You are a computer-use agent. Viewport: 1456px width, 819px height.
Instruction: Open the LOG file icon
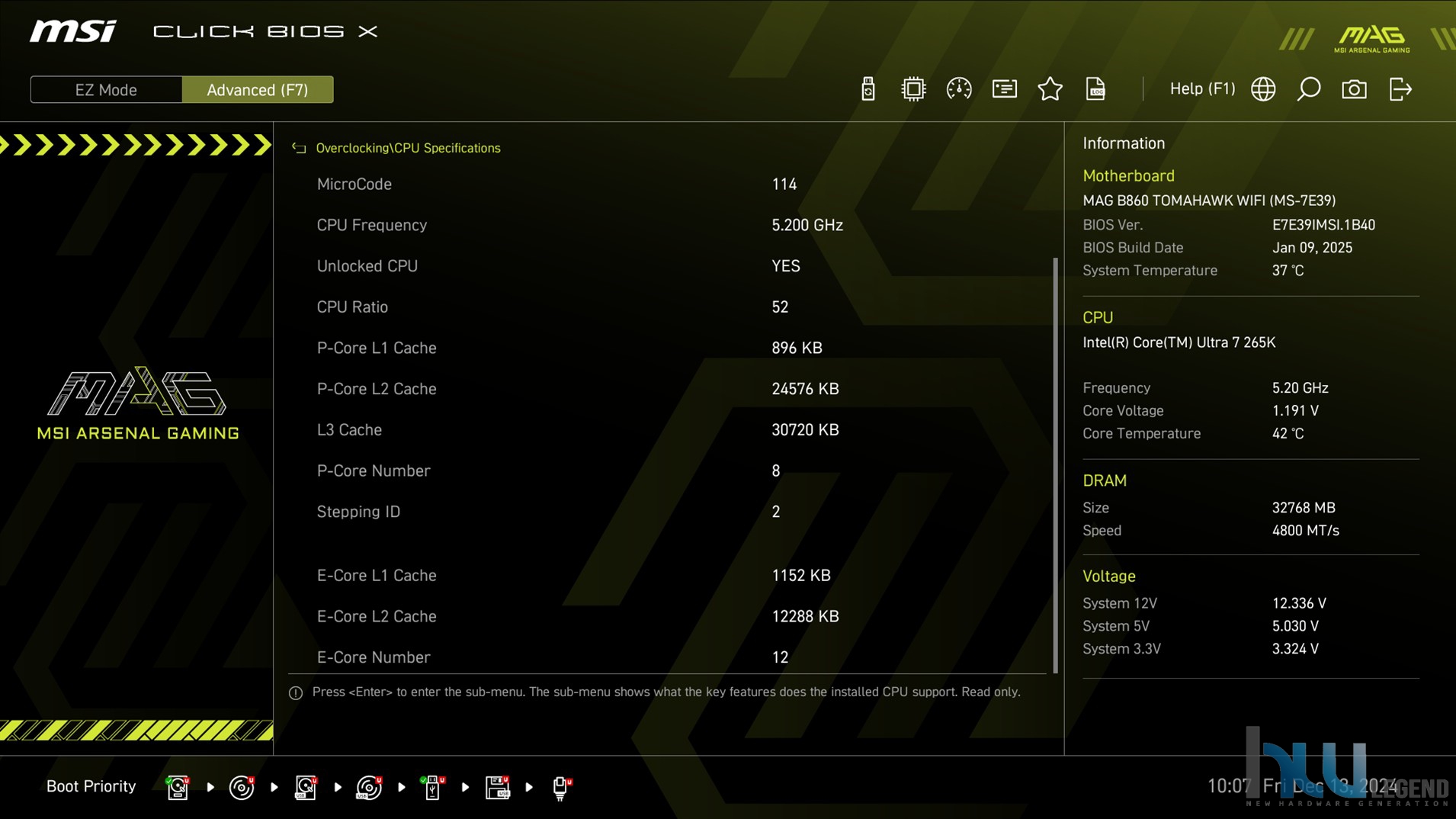click(x=1095, y=89)
